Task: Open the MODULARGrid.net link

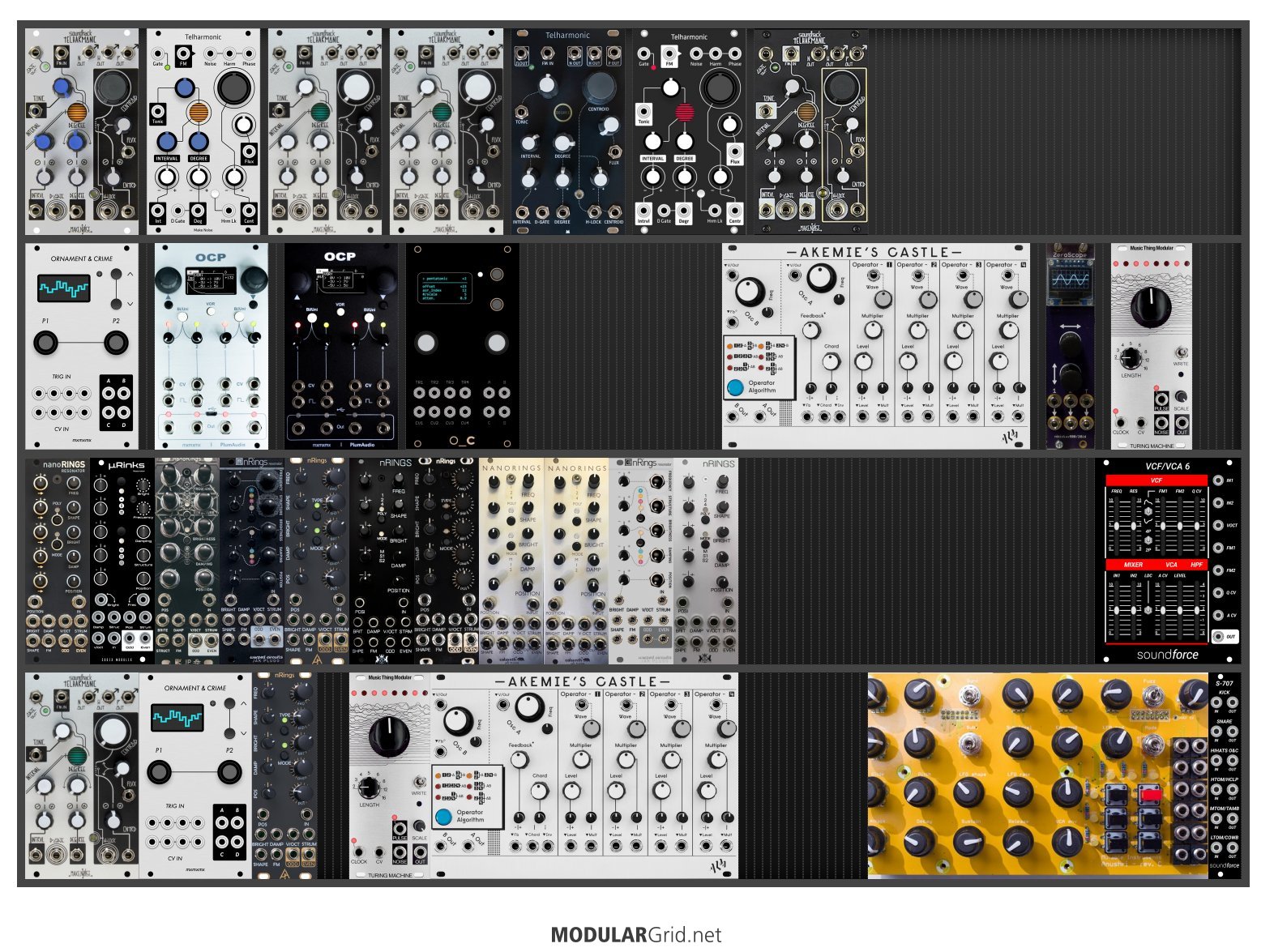Action: pyautogui.click(x=636, y=935)
